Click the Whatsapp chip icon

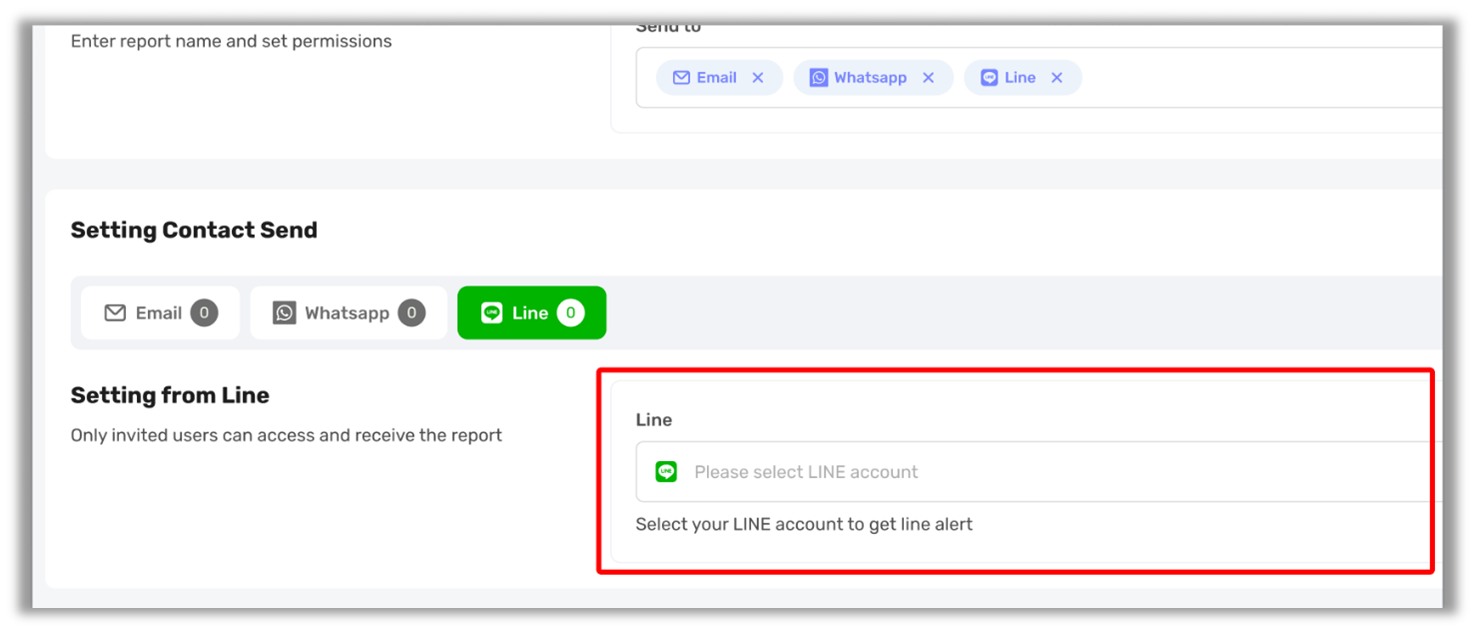(818, 78)
